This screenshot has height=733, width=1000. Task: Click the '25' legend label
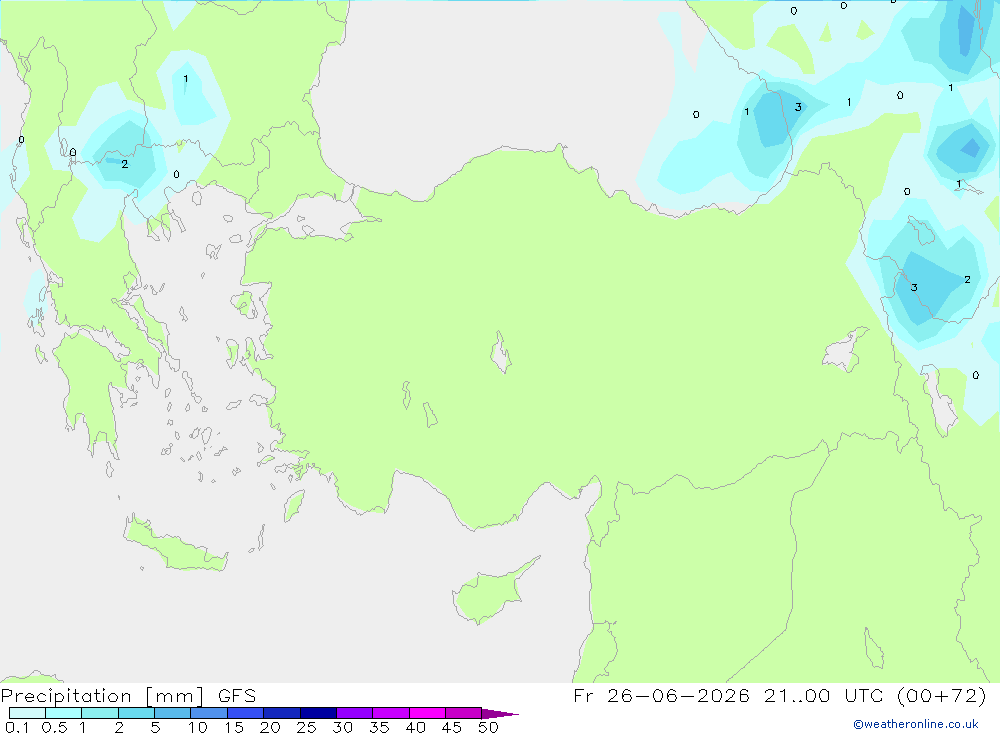(306, 727)
